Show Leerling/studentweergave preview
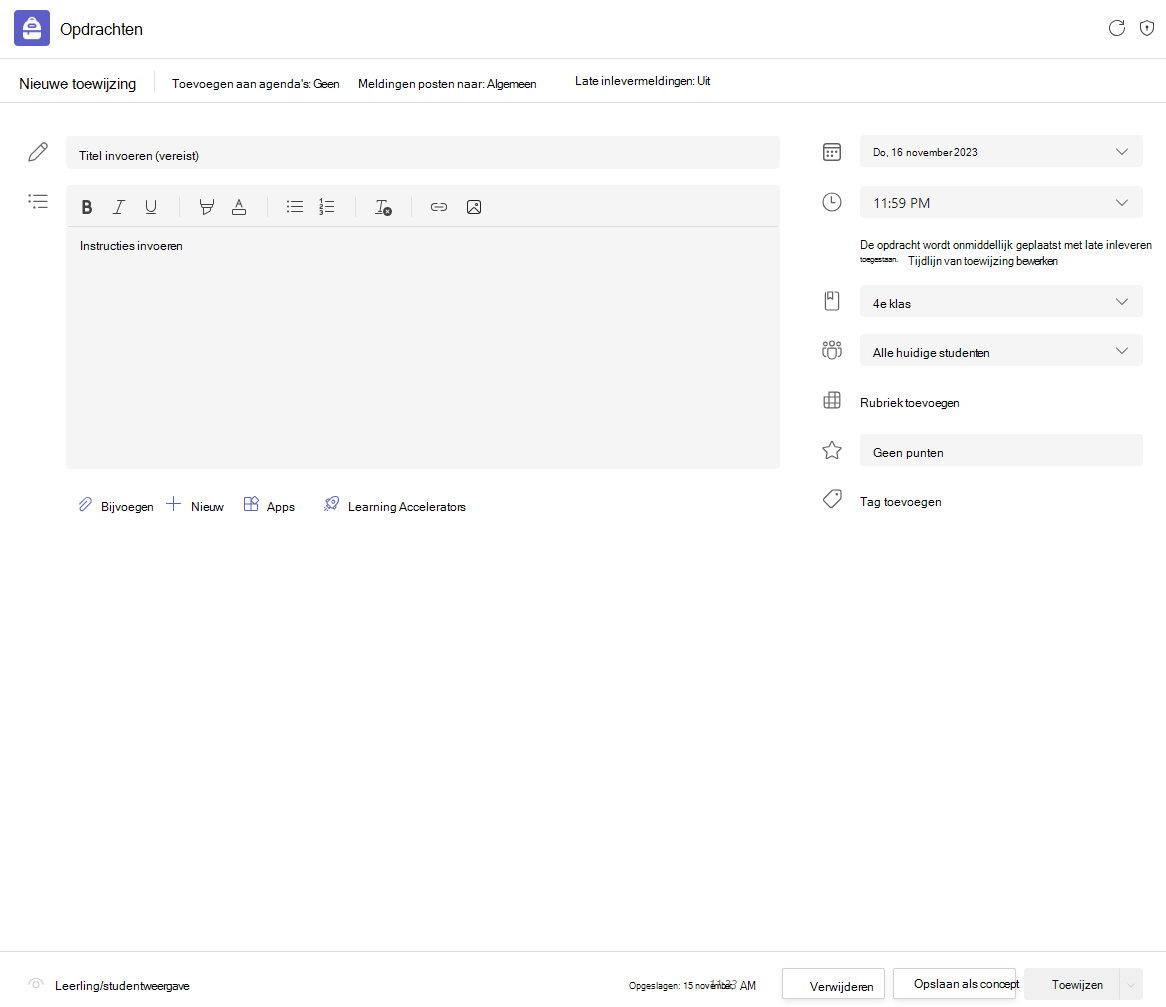Viewport: 1166px width, 1007px height. [x=122, y=985]
